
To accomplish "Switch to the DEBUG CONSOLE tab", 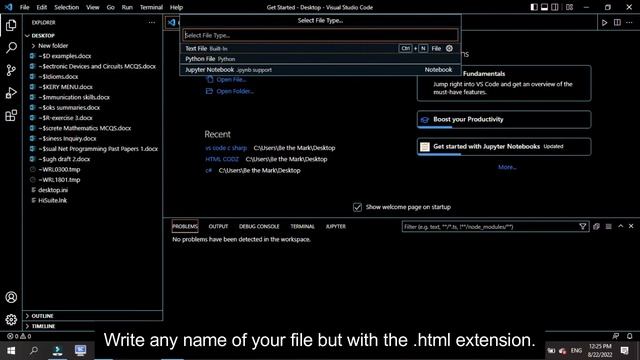I will (259, 227).
